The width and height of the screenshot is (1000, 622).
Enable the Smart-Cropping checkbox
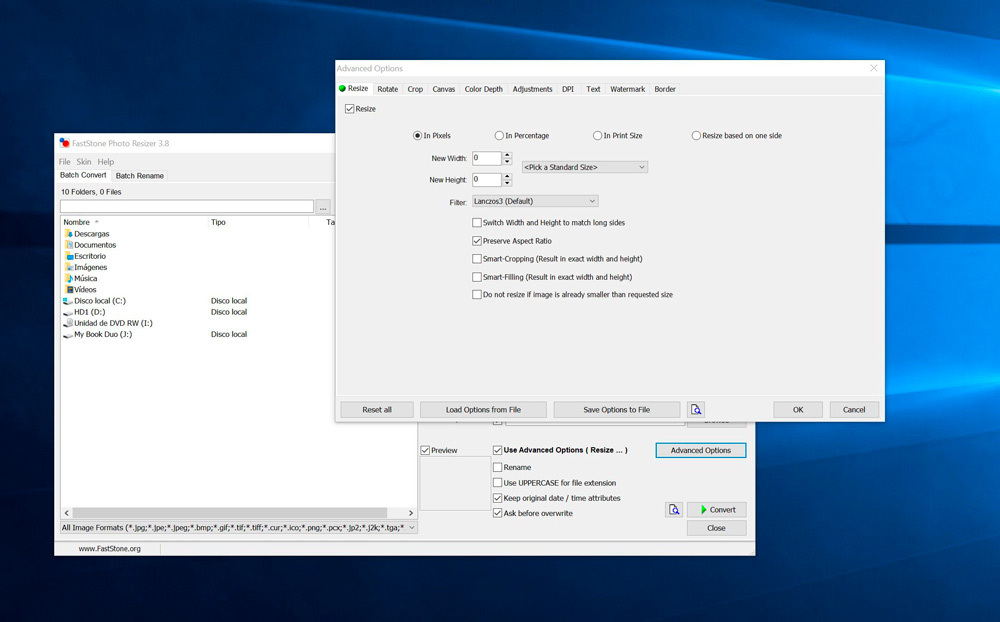point(477,259)
